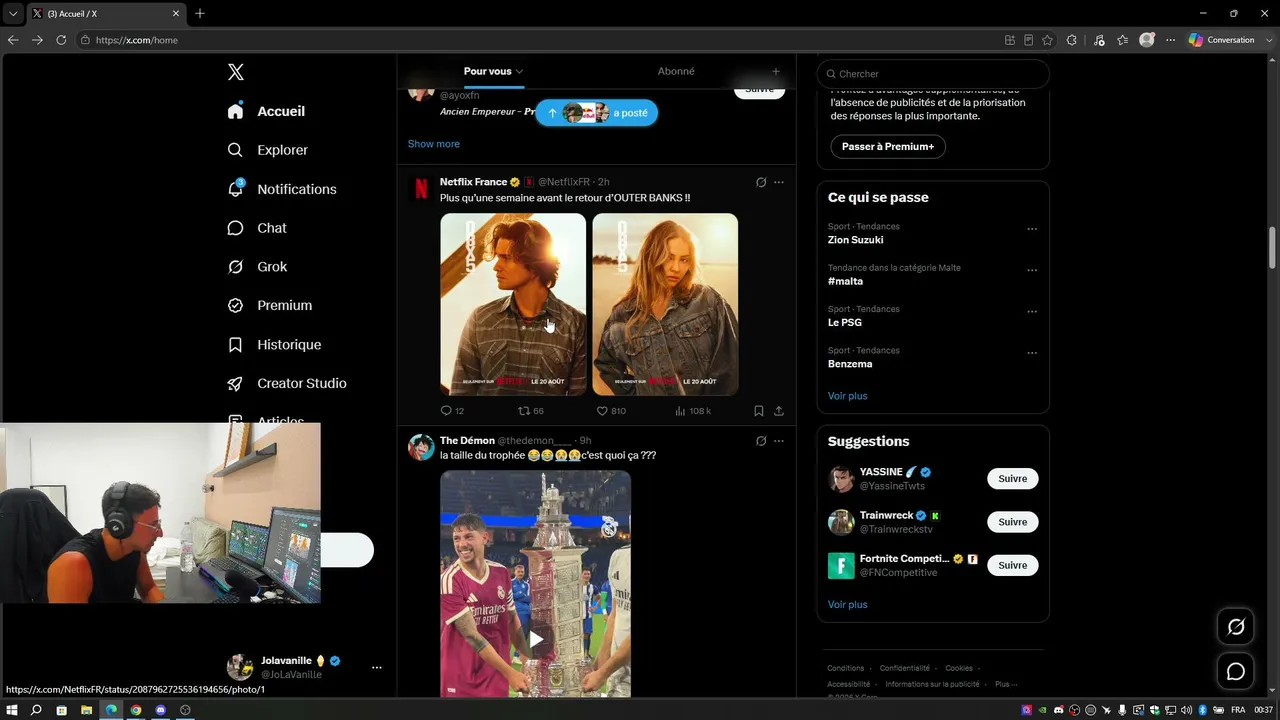Open the Conditions footer link

tap(846, 668)
